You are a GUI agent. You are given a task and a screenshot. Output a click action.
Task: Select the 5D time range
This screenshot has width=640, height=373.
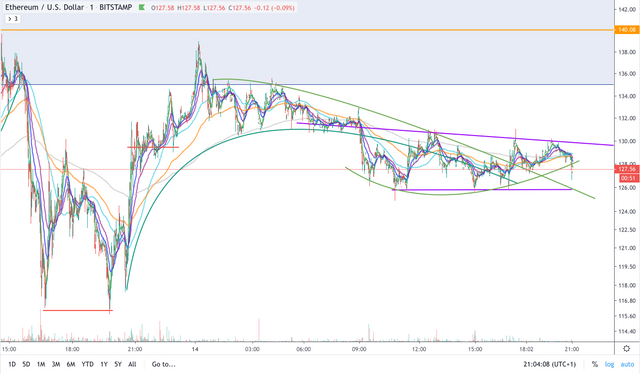coord(26,364)
